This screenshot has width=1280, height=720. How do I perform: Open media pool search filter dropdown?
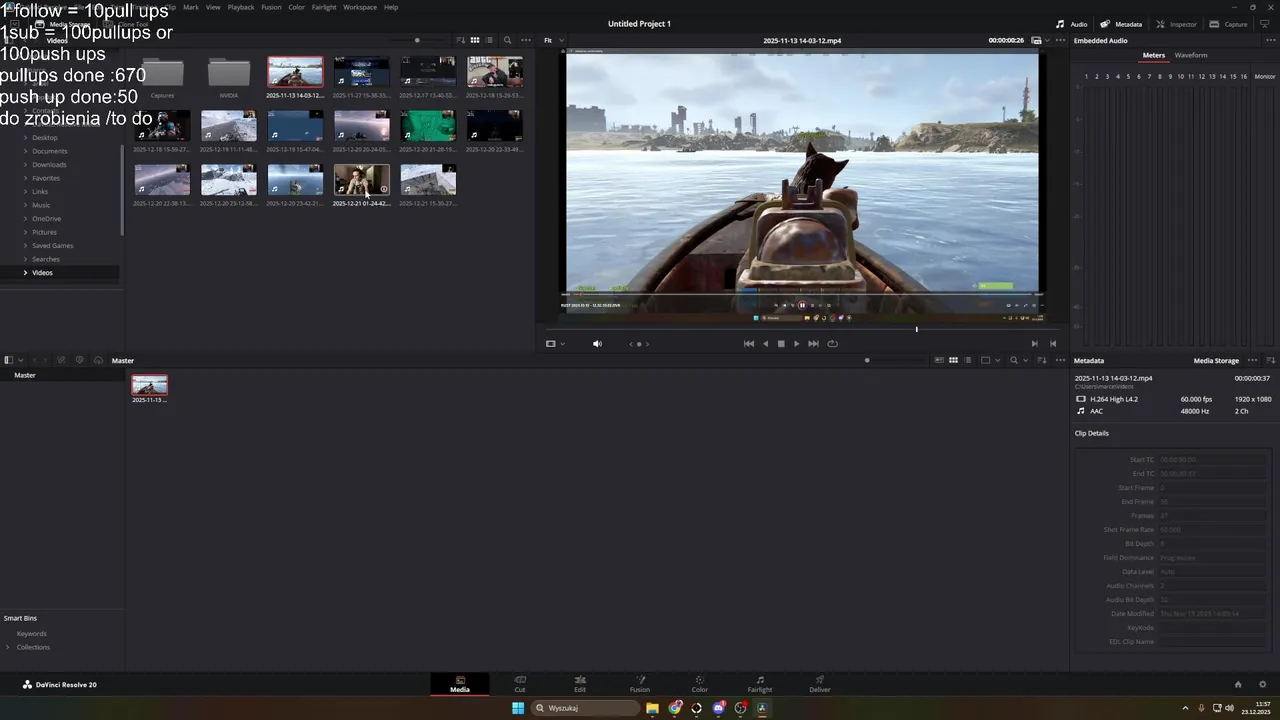click(1025, 360)
